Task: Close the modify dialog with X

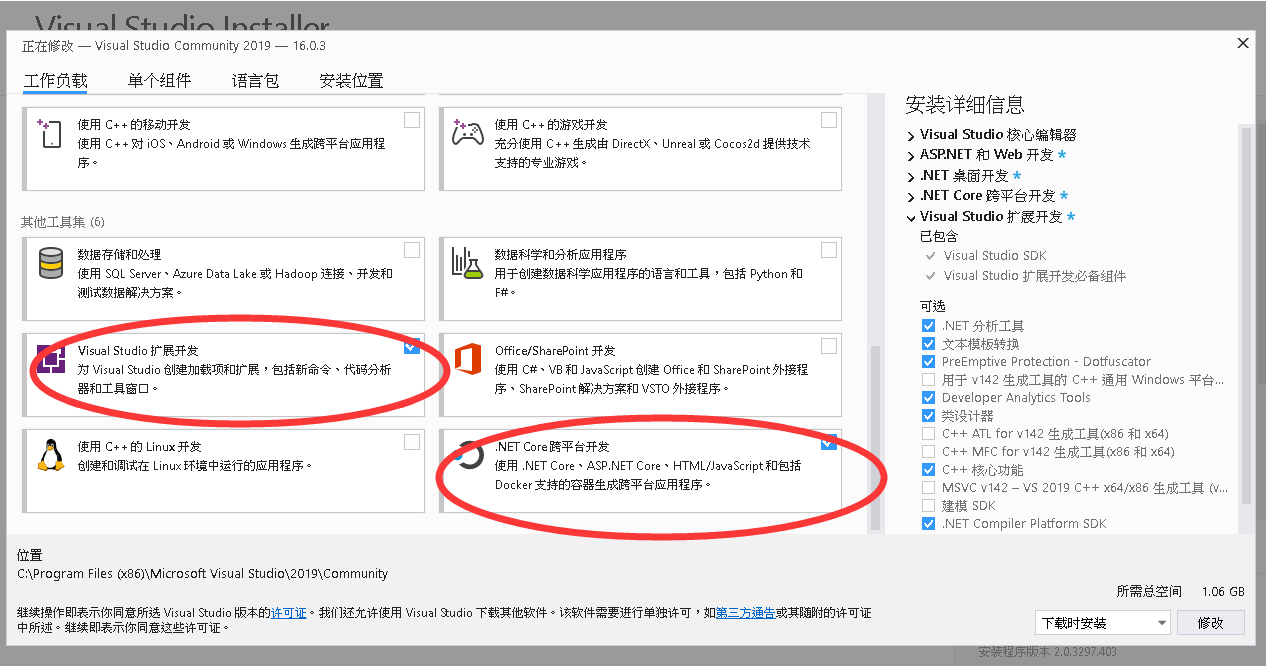Action: [x=1243, y=44]
